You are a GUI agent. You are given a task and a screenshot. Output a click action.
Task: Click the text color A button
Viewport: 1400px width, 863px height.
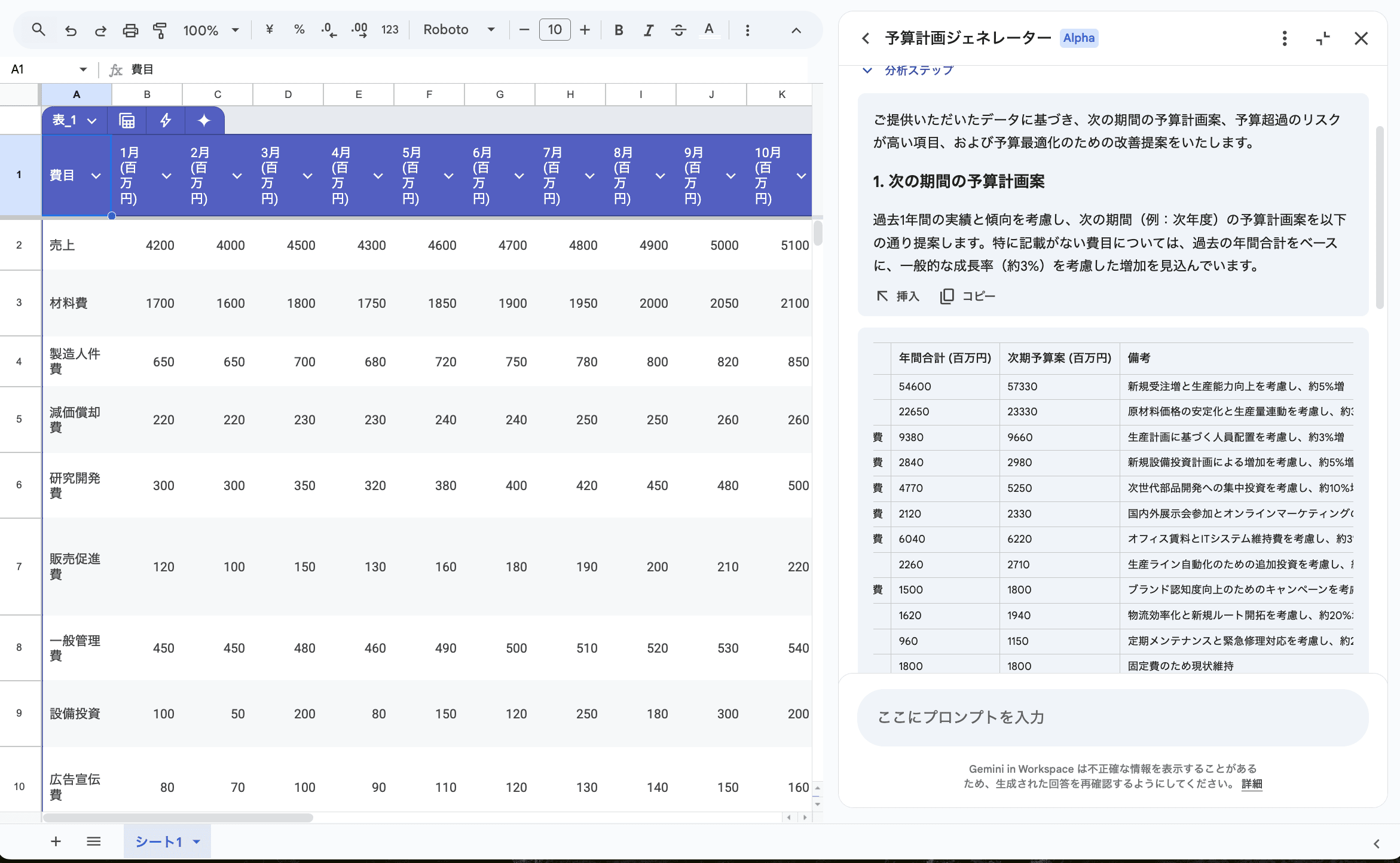[708, 30]
